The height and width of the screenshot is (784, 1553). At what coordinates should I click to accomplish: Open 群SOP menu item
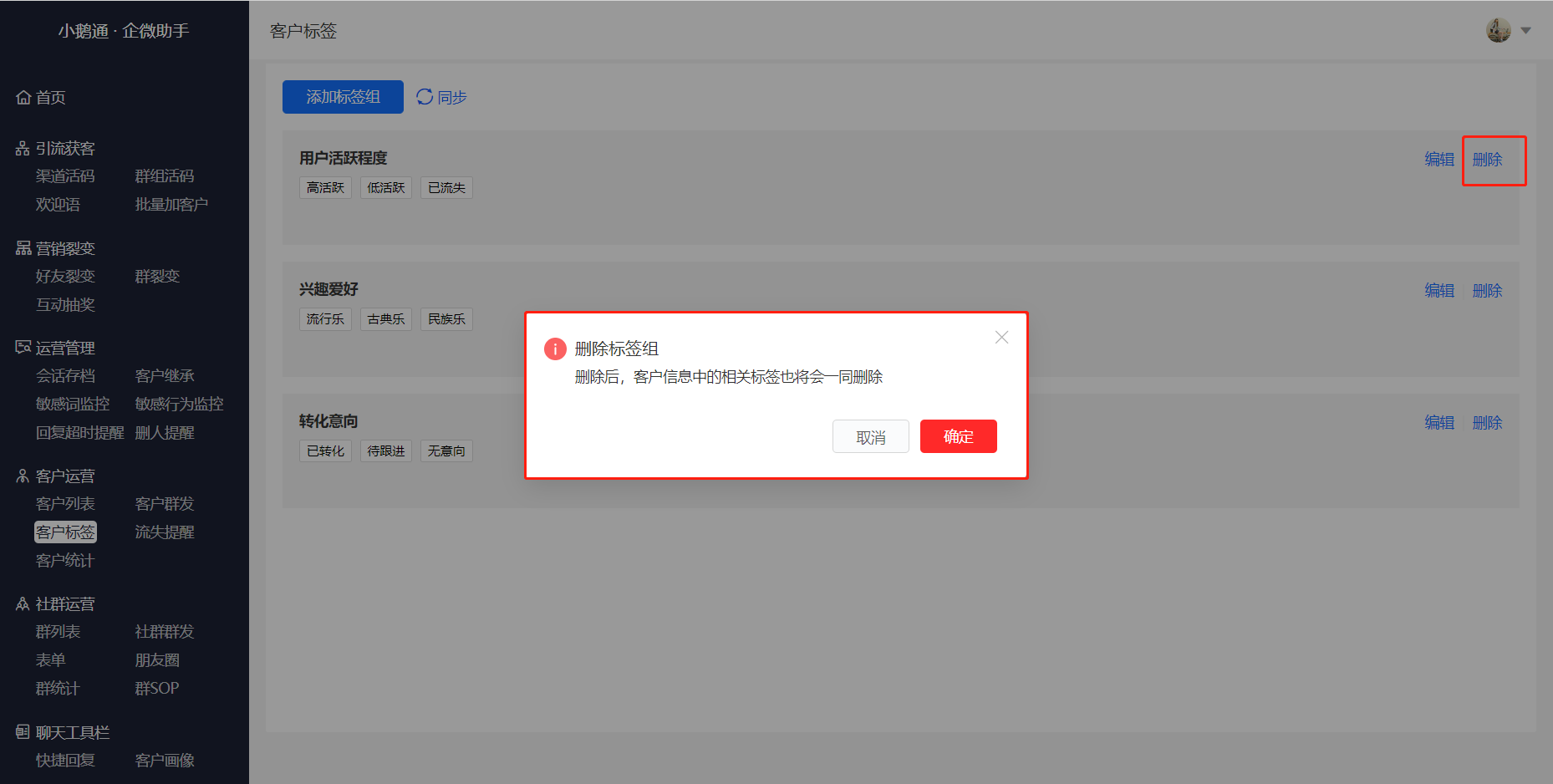click(157, 689)
